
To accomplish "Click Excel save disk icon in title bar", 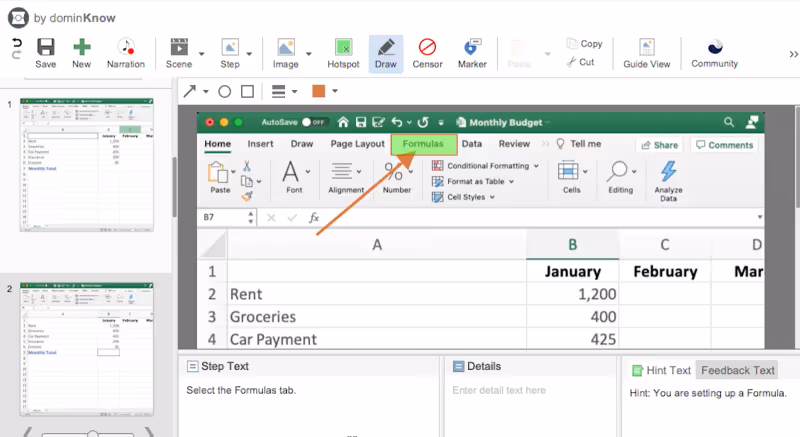I will (x=361, y=122).
